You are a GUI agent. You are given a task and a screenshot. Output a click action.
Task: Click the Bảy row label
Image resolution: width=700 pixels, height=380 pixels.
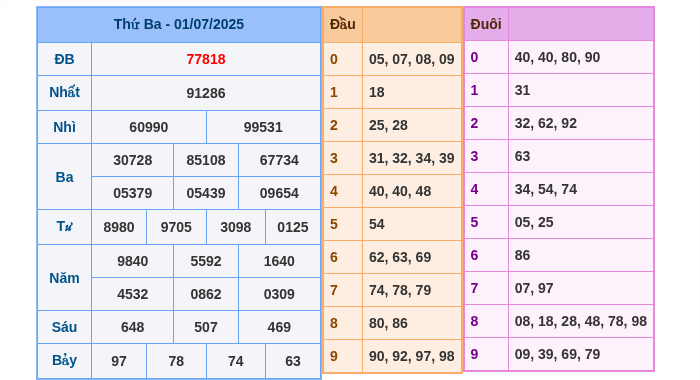point(64,360)
